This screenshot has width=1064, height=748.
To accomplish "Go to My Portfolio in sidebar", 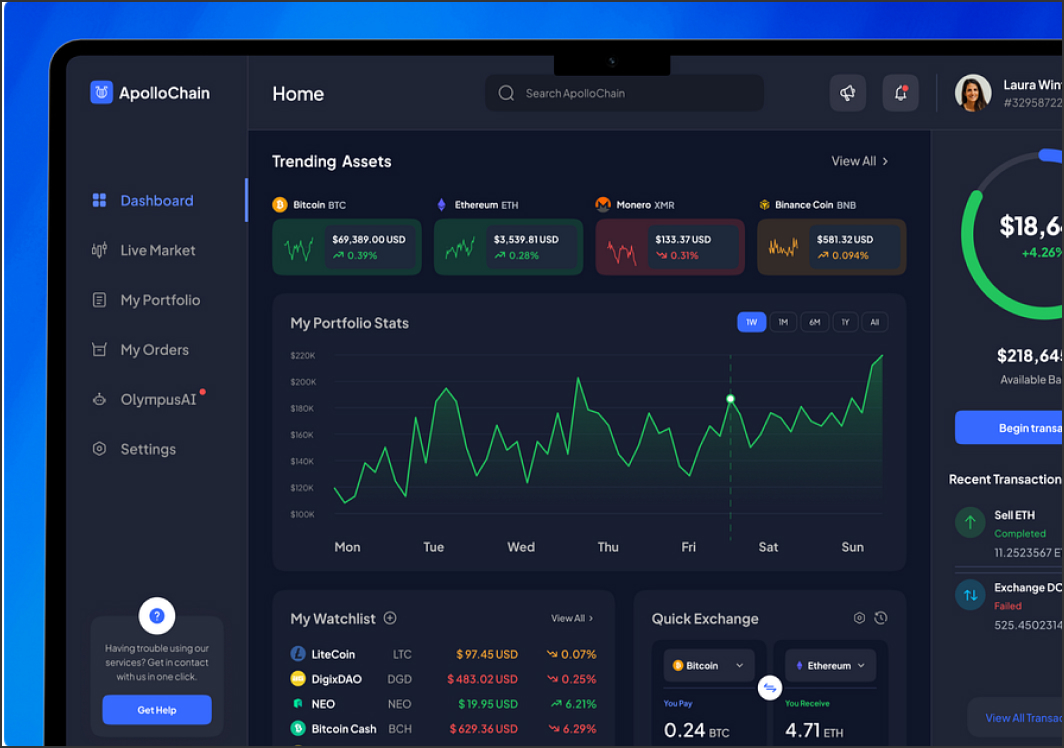I will pos(159,300).
